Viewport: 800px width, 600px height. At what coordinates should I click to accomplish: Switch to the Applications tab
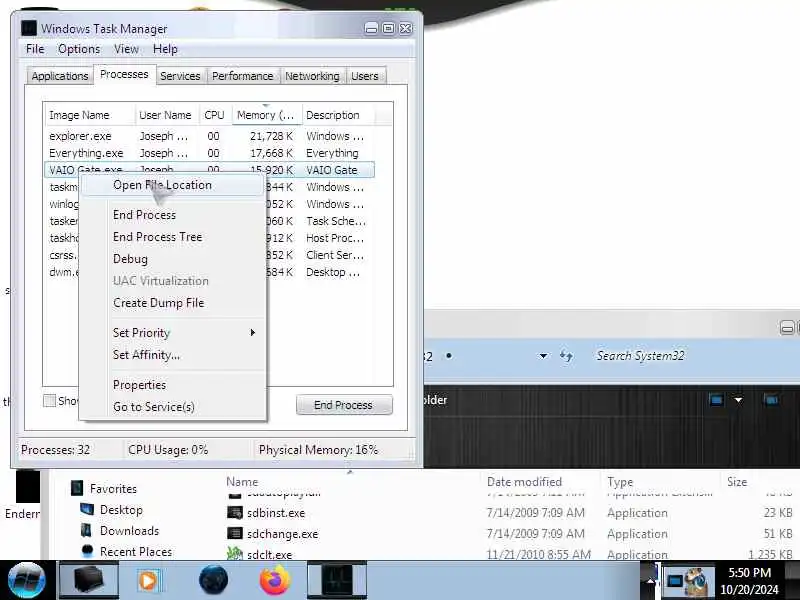pos(60,76)
